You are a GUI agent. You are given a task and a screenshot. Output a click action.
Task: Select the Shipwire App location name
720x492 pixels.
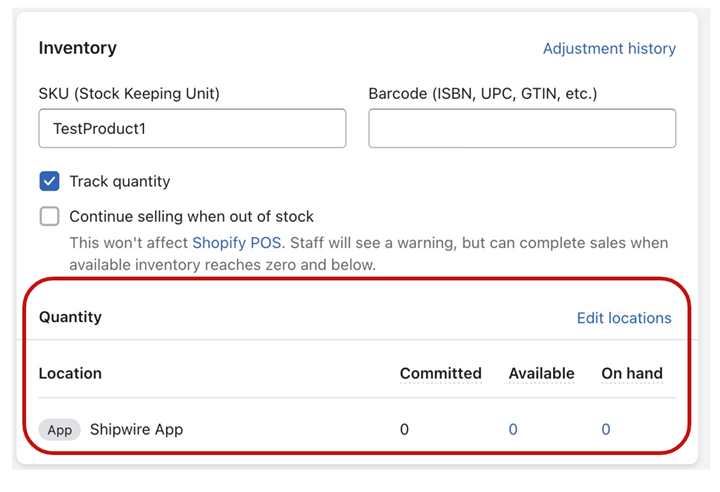(x=136, y=430)
